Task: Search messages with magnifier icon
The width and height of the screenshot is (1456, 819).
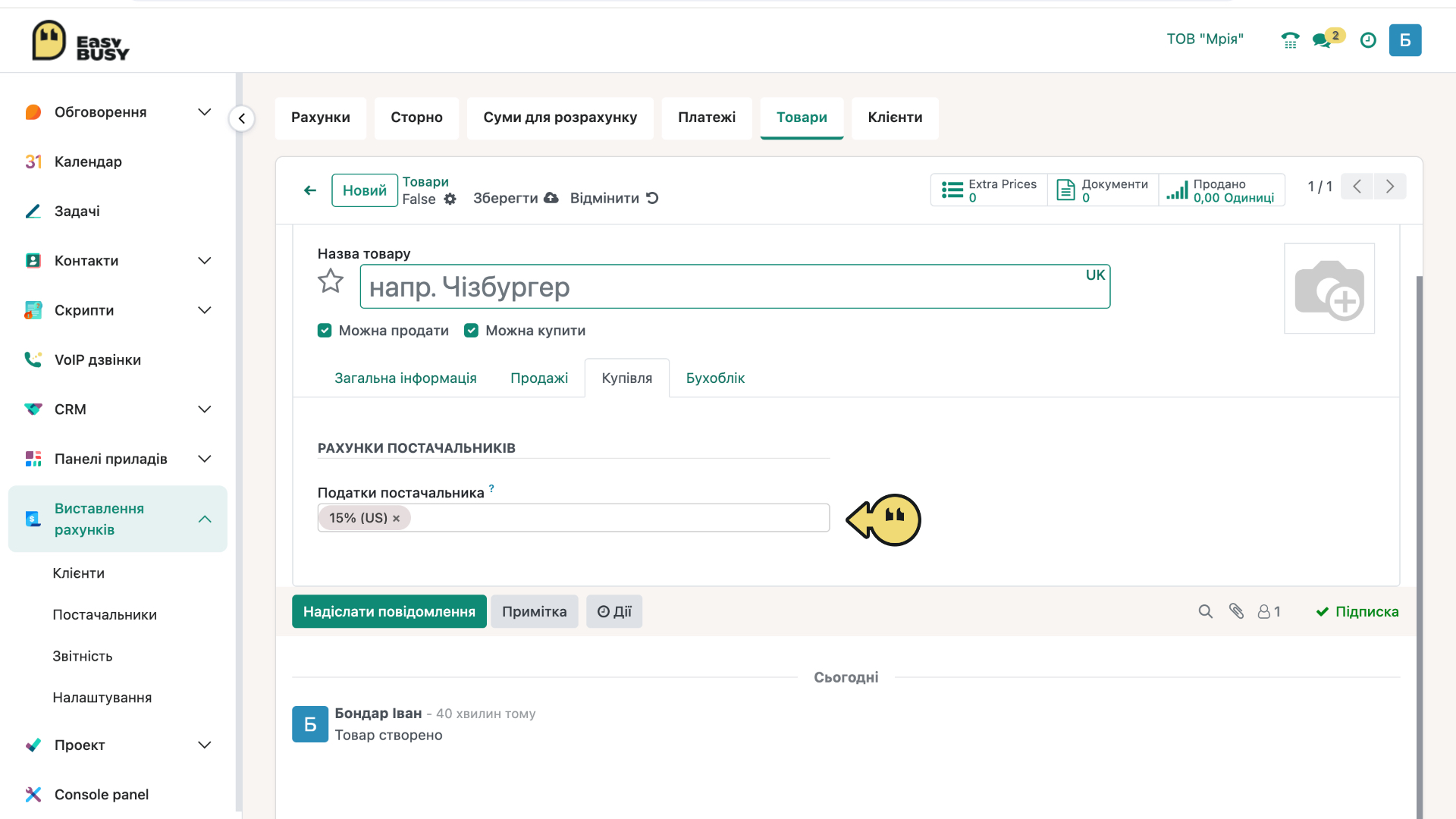Action: pyautogui.click(x=1205, y=611)
